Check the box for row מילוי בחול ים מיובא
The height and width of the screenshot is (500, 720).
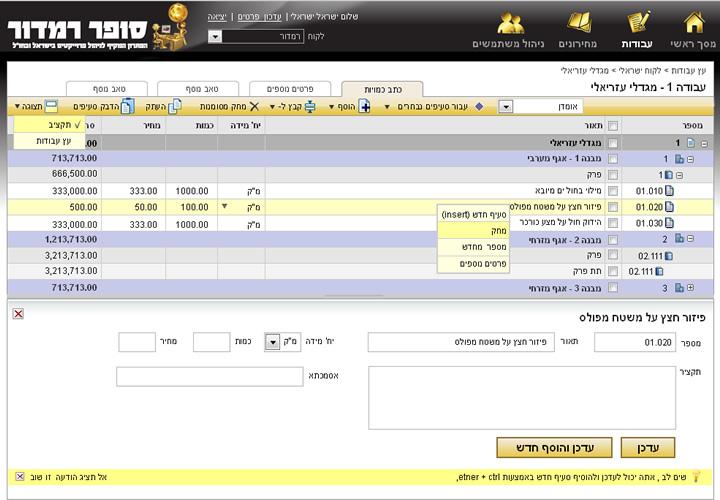click(613, 191)
